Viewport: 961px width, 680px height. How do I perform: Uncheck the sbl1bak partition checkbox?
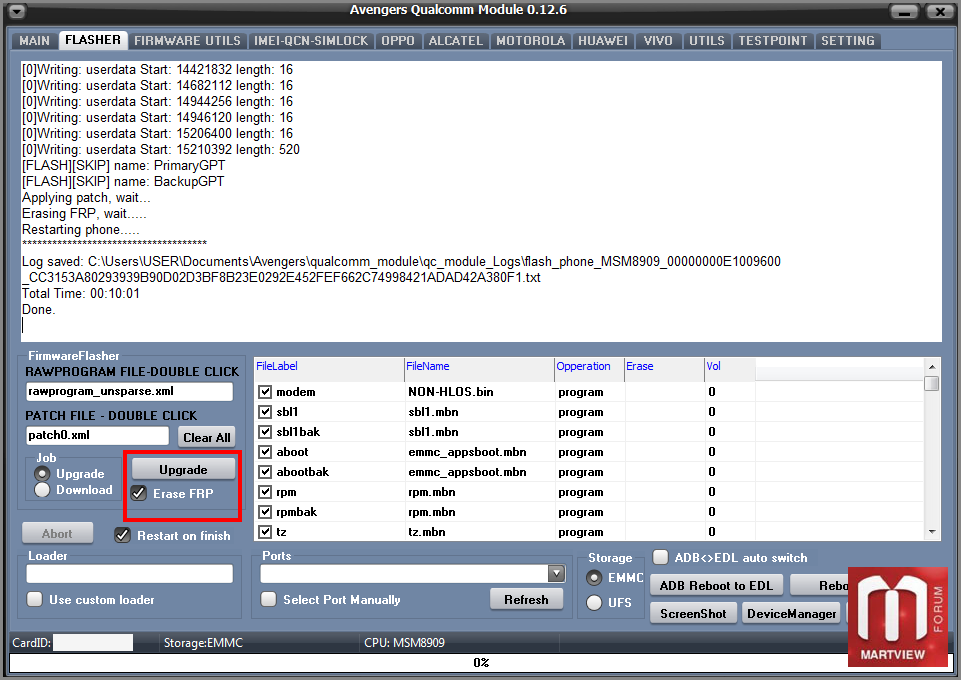click(x=265, y=432)
